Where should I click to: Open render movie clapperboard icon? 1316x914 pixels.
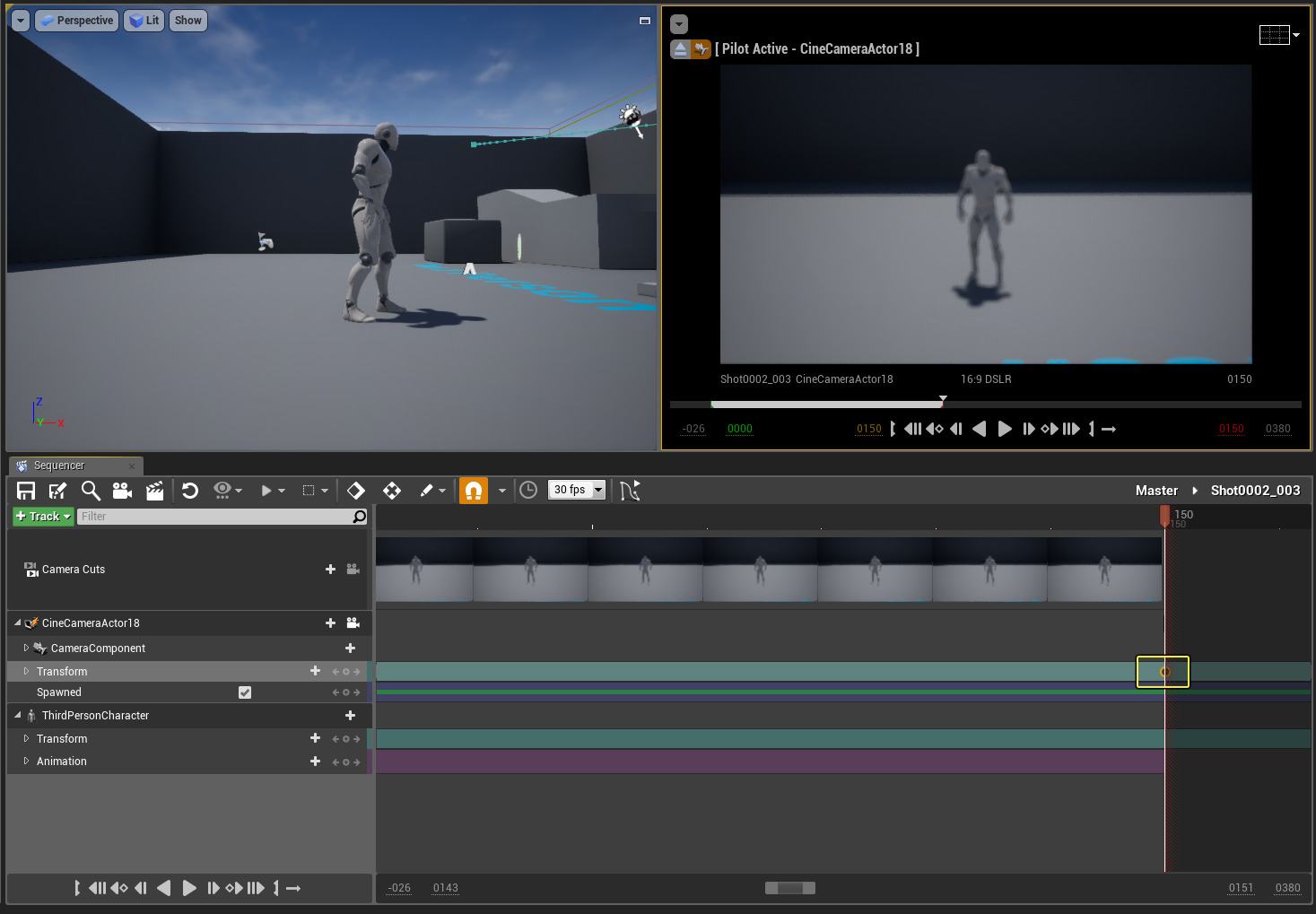click(155, 491)
